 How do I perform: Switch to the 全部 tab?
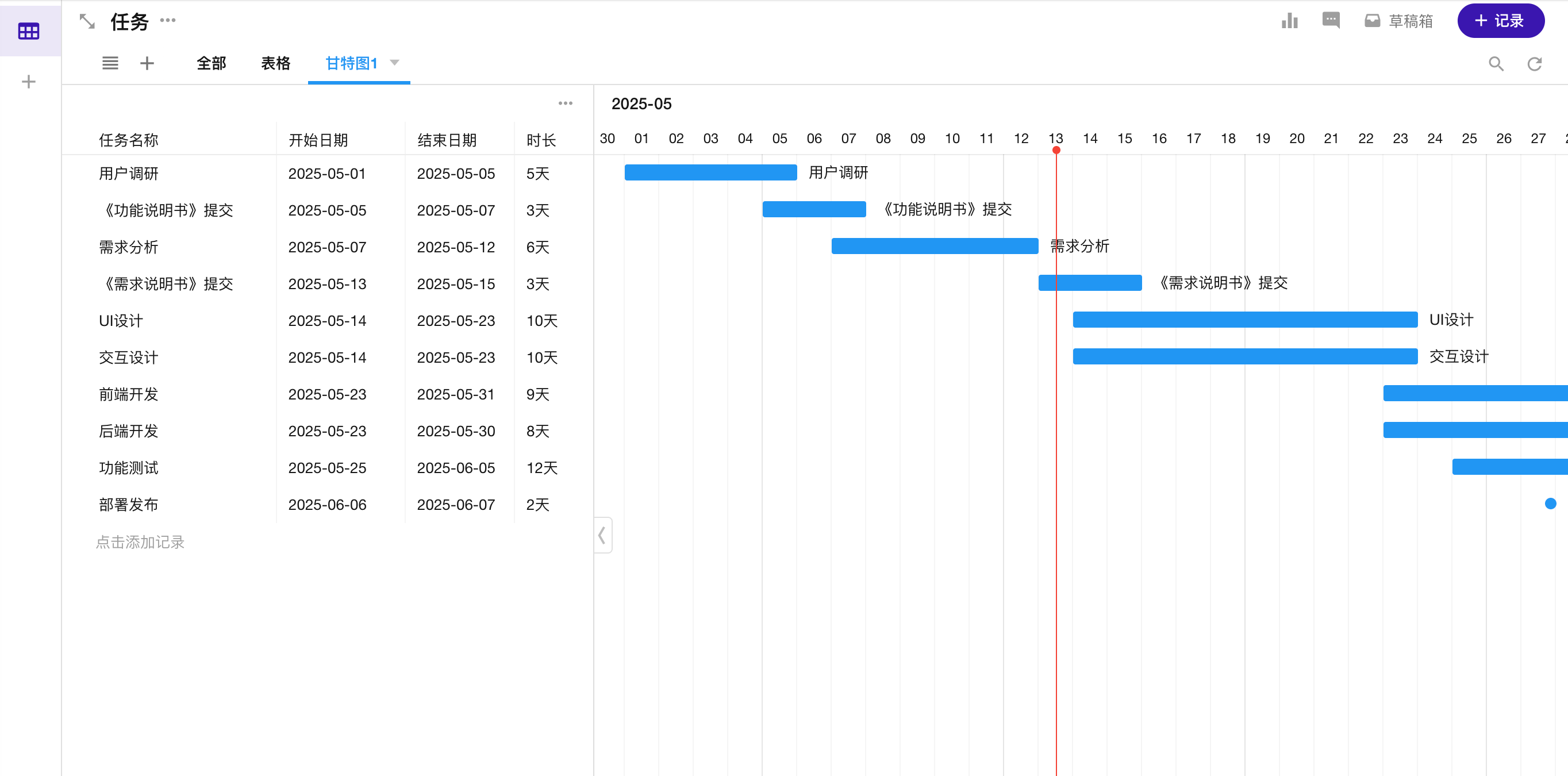coord(211,63)
